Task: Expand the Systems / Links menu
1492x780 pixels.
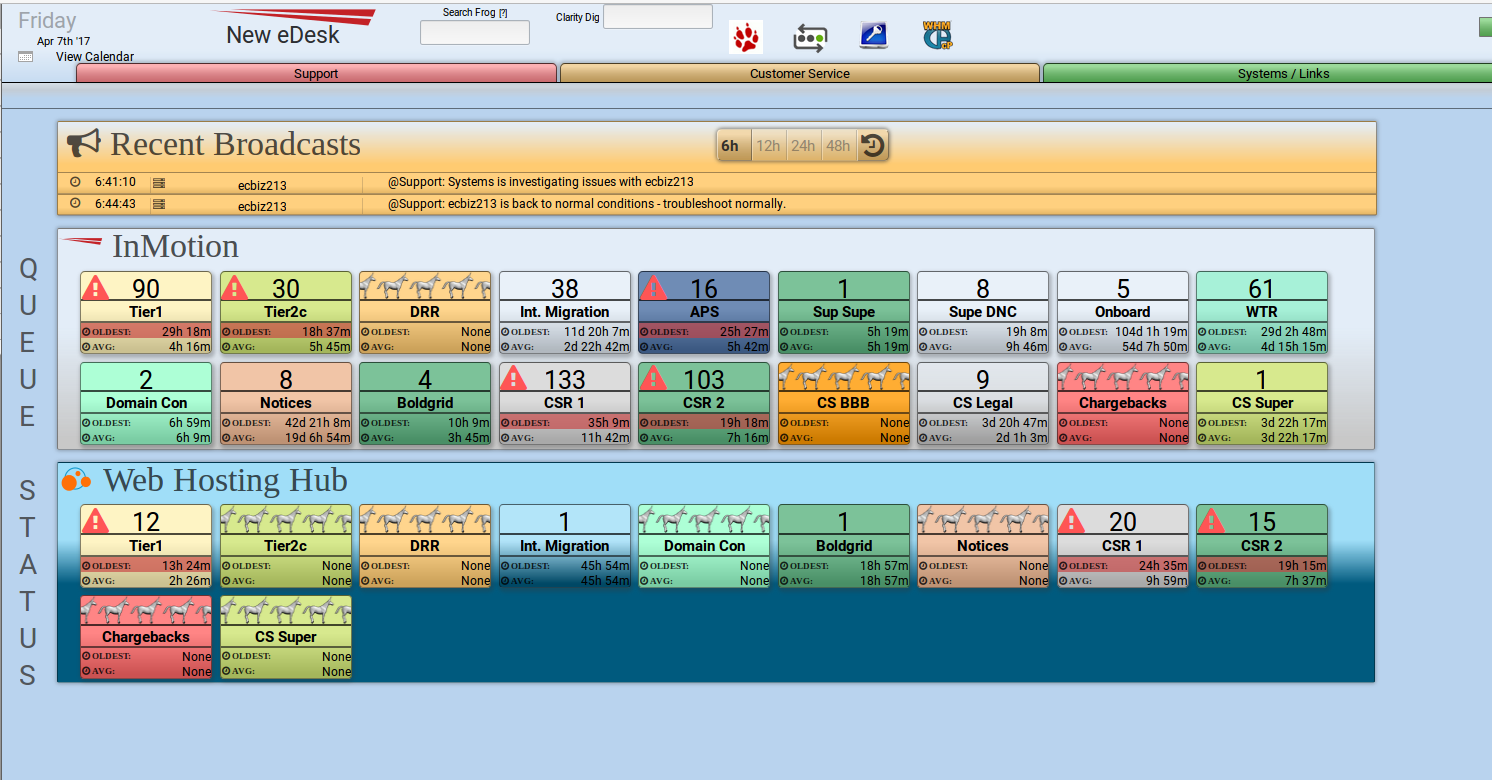Action: pos(1283,73)
